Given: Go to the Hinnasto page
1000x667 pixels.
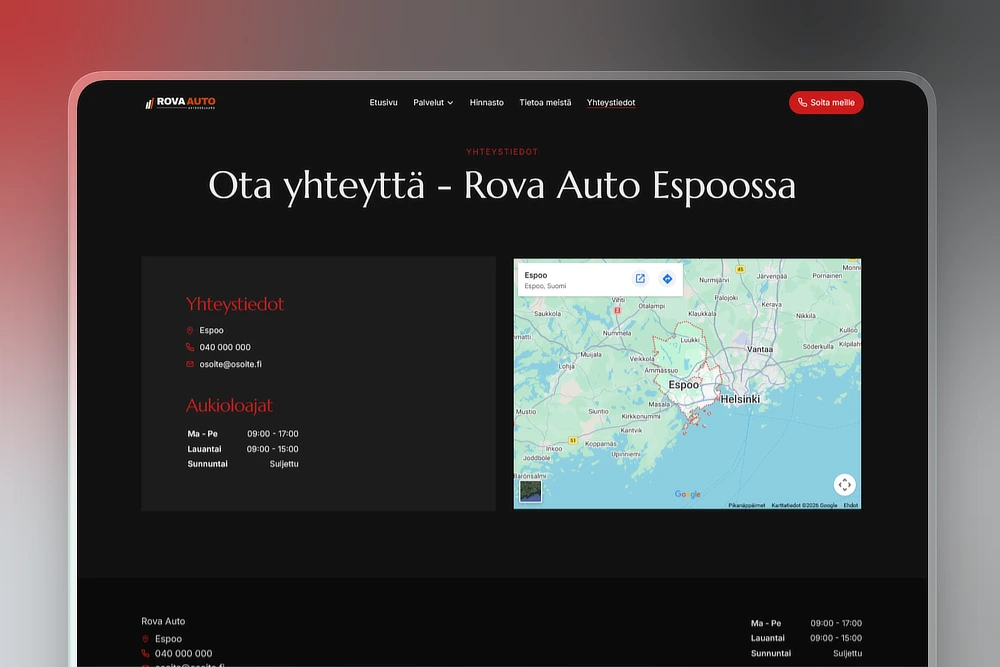Looking at the screenshot, I should (x=487, y=103).
